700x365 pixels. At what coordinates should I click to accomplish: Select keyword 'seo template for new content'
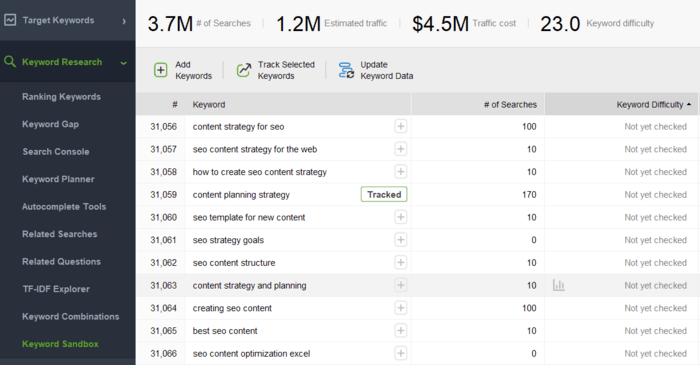coord(249,217)
